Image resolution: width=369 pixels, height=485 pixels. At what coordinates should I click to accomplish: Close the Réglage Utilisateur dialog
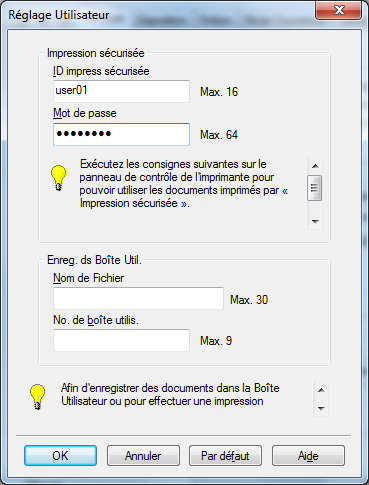coord(339,10)
